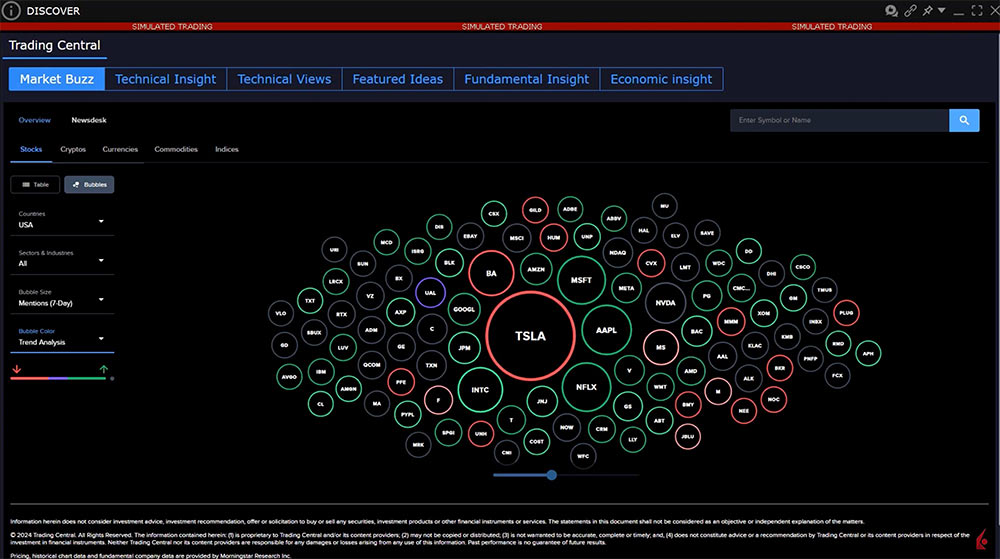Open the Fundamental Insight tab
The image size is (1000, 559).
point(526,79)
